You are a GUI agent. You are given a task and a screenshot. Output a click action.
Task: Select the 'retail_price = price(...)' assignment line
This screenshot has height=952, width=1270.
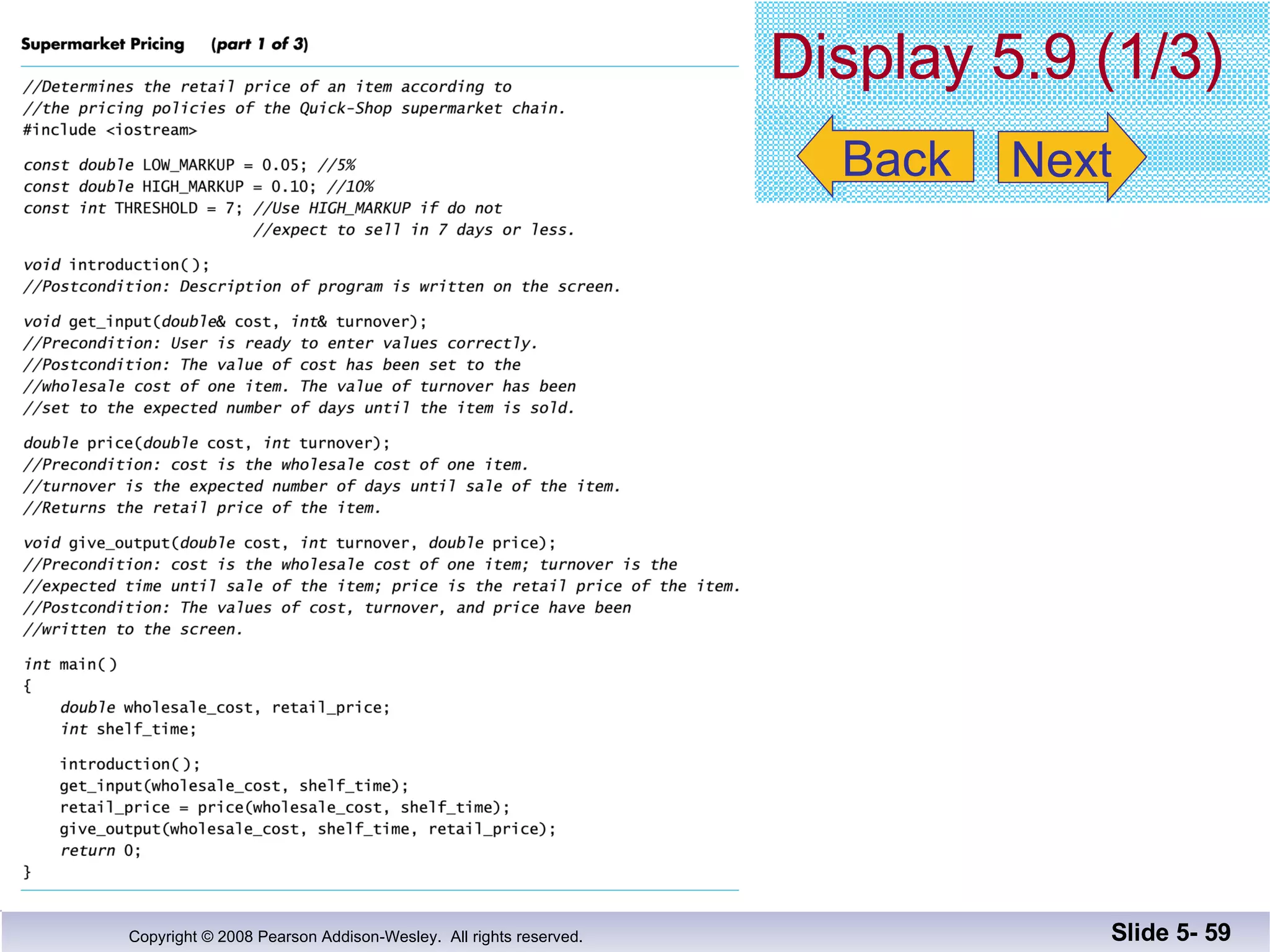285,808
